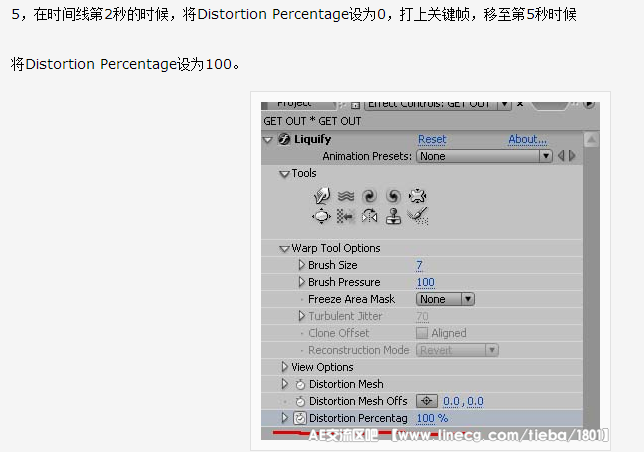Expand the Distortion Percentage property
The width and height of the screenshot is (644, 452).
coord(285,418)
